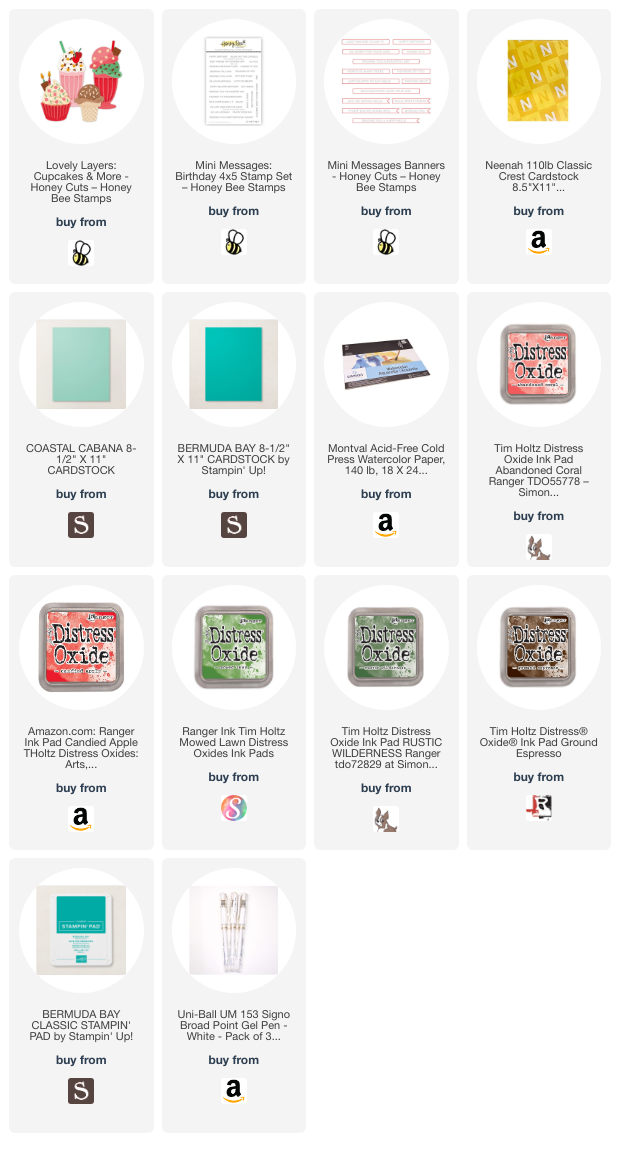Click the bee store icon under Mini Messages Birthday

coord(233,242)
